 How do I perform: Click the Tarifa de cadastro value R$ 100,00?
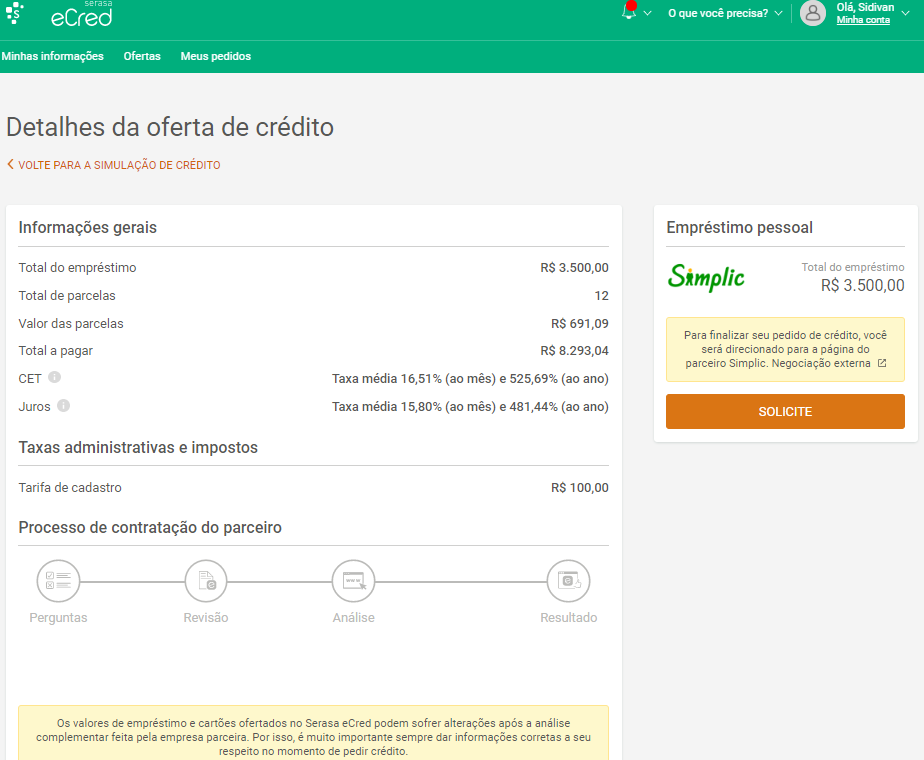tap(580, 487)
